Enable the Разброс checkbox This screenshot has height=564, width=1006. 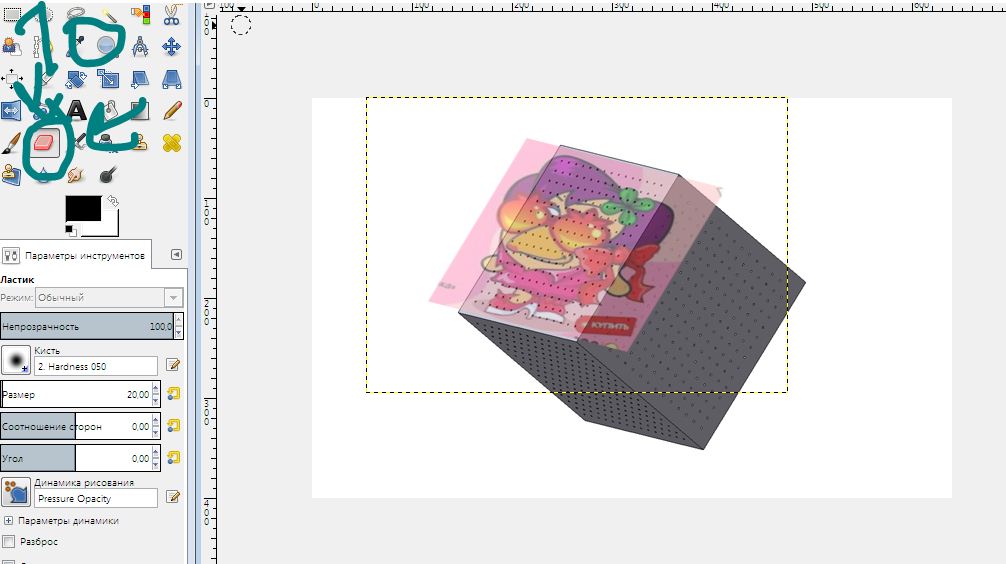(8, 542)
